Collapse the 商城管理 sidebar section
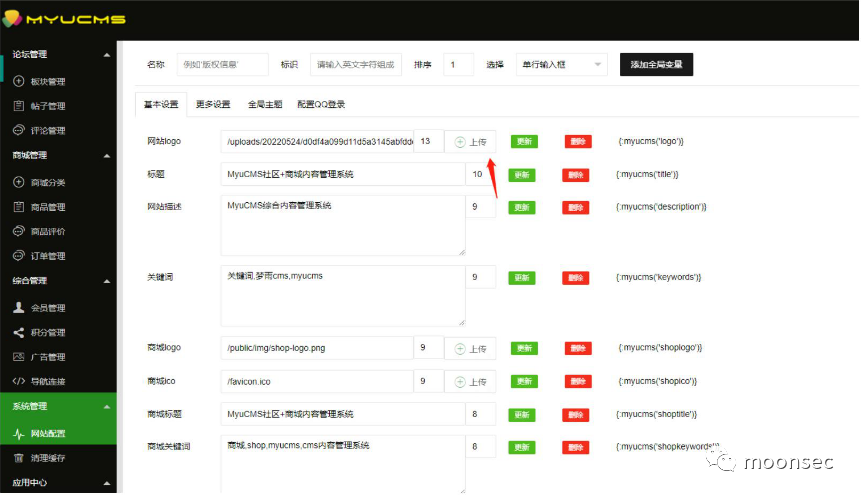Image resolution: width=861 pixels, height=496 pixels. tap(107, 156)
